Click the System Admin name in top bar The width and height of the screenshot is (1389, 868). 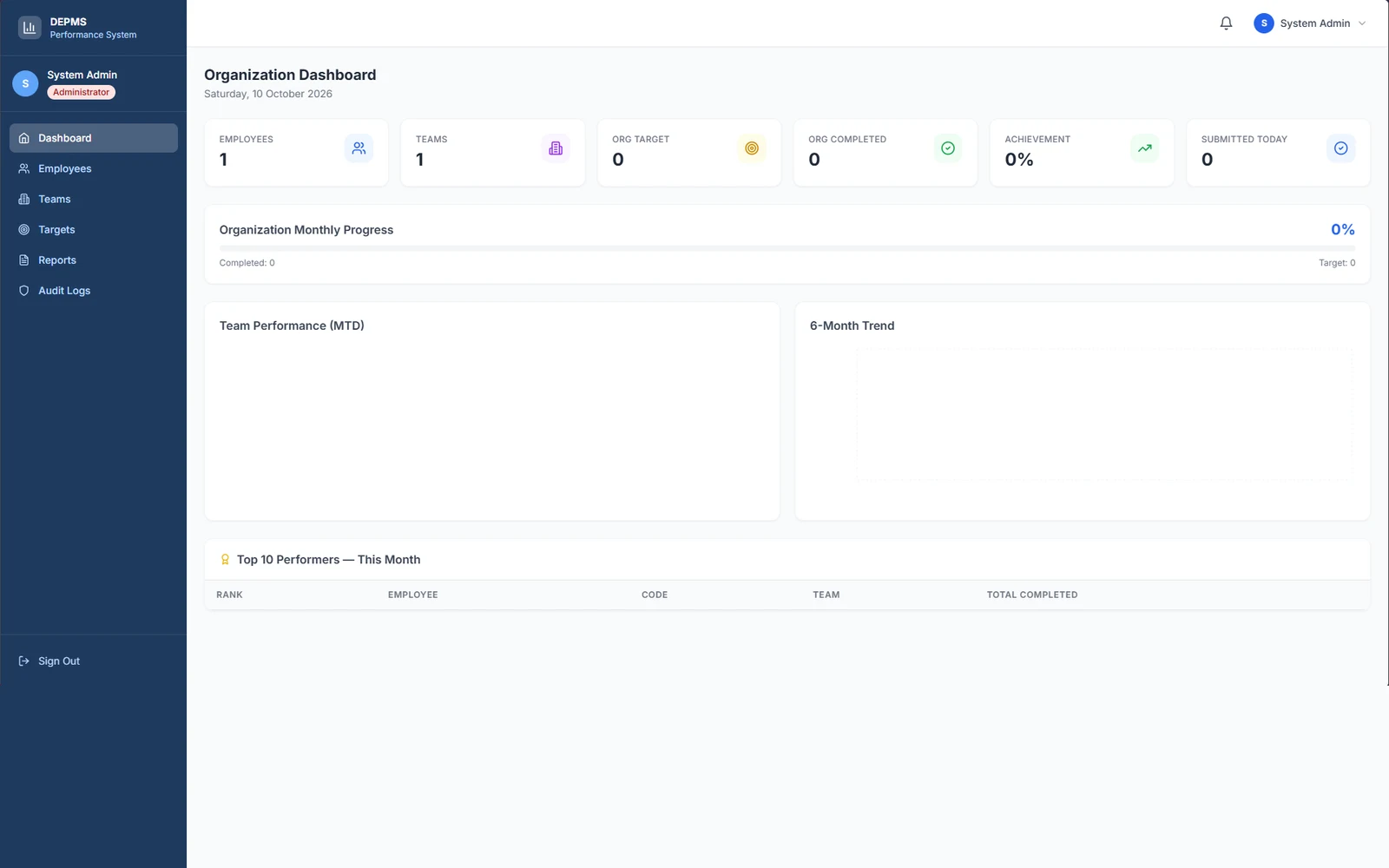coord(1314,23)
